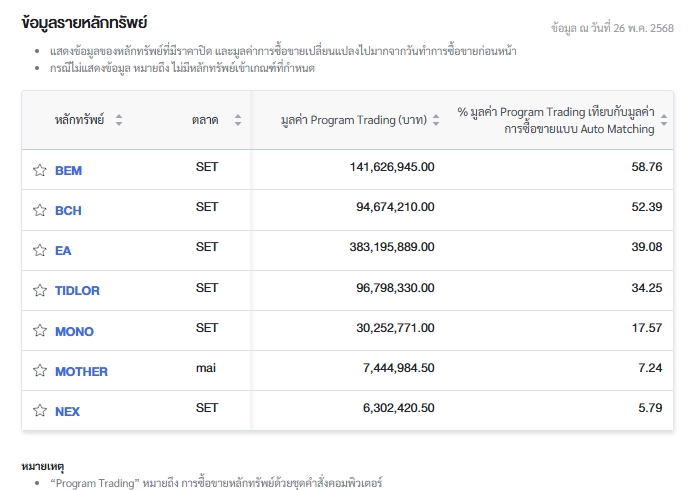
Task: Select value 6,302,420.50 in NEX row
Action: pyautogui.click(x=399, y=408)
